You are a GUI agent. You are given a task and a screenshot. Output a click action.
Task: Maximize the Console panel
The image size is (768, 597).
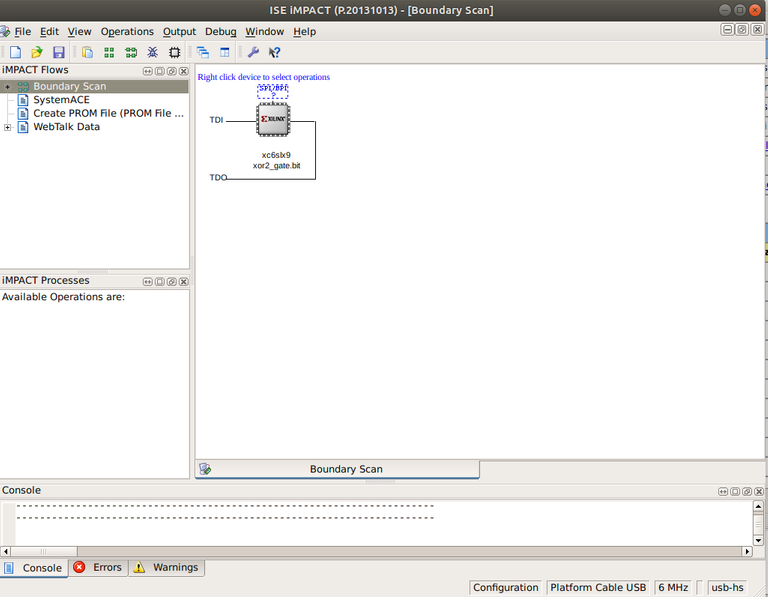pyautogui.click(x=735, y=491)
